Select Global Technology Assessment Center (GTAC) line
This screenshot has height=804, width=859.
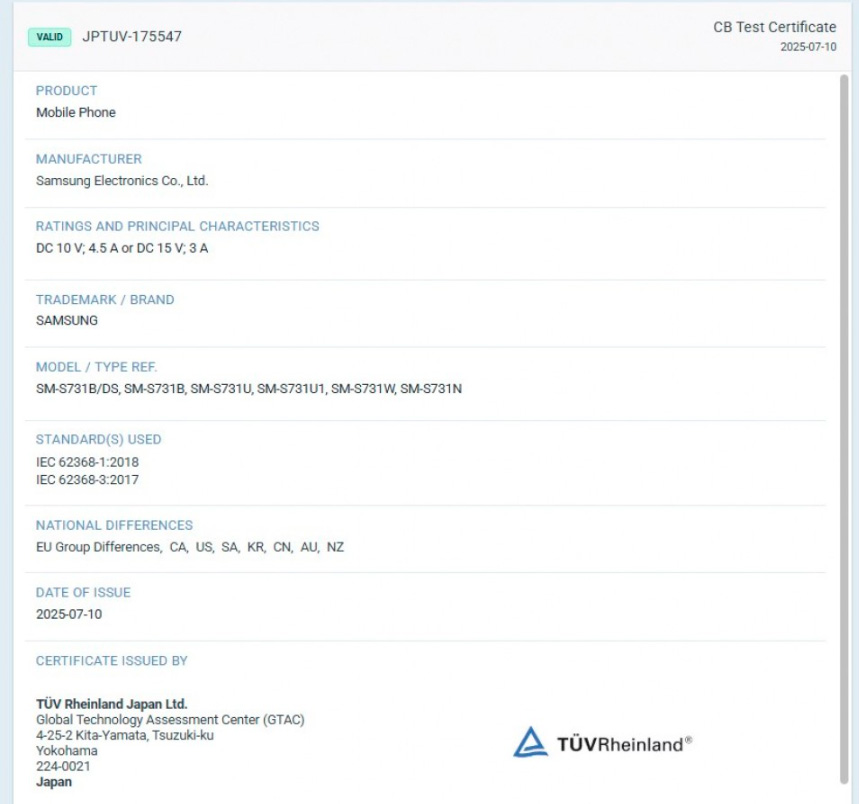(x=170, y=720)
